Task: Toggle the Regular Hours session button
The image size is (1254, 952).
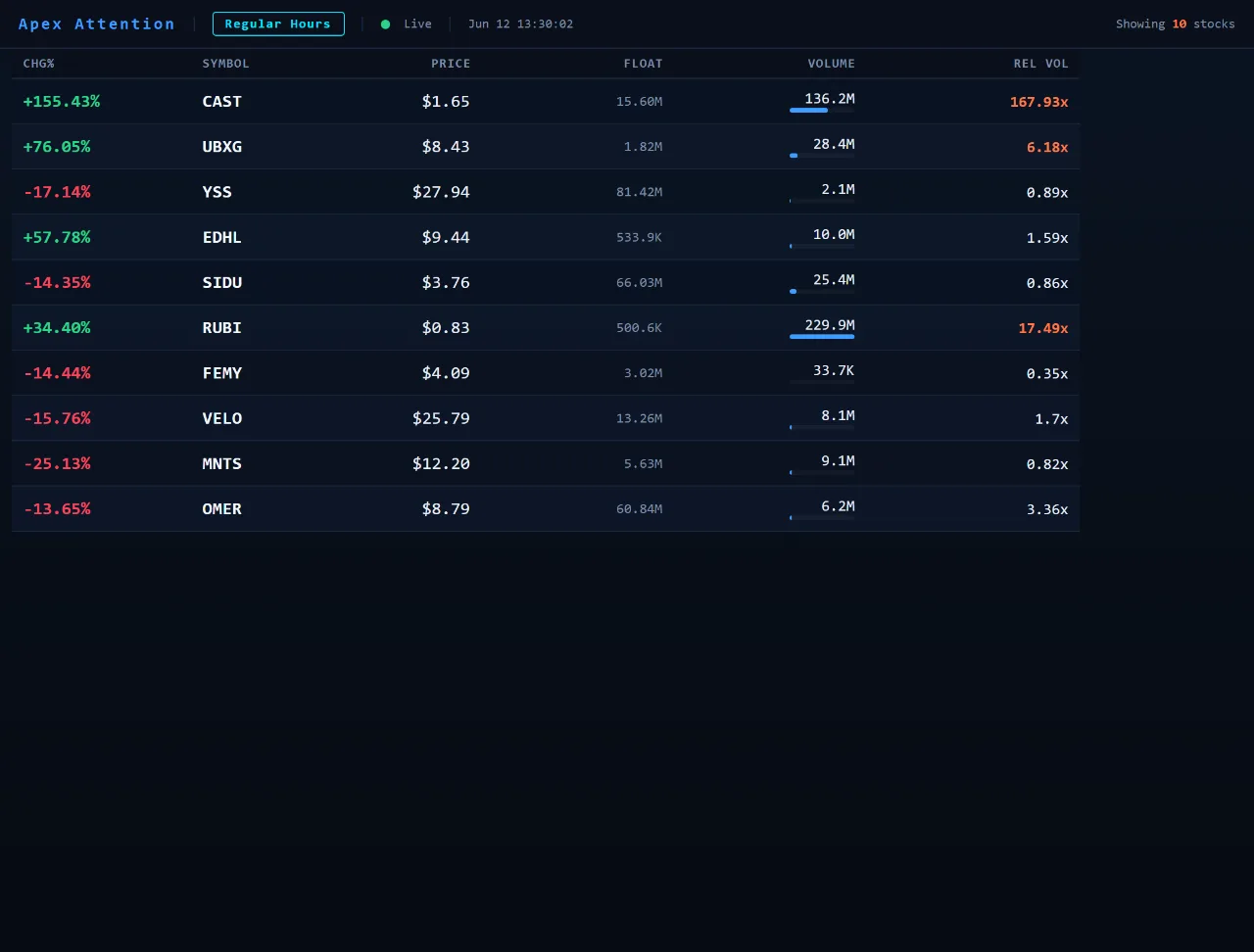Action: point(278,24)
